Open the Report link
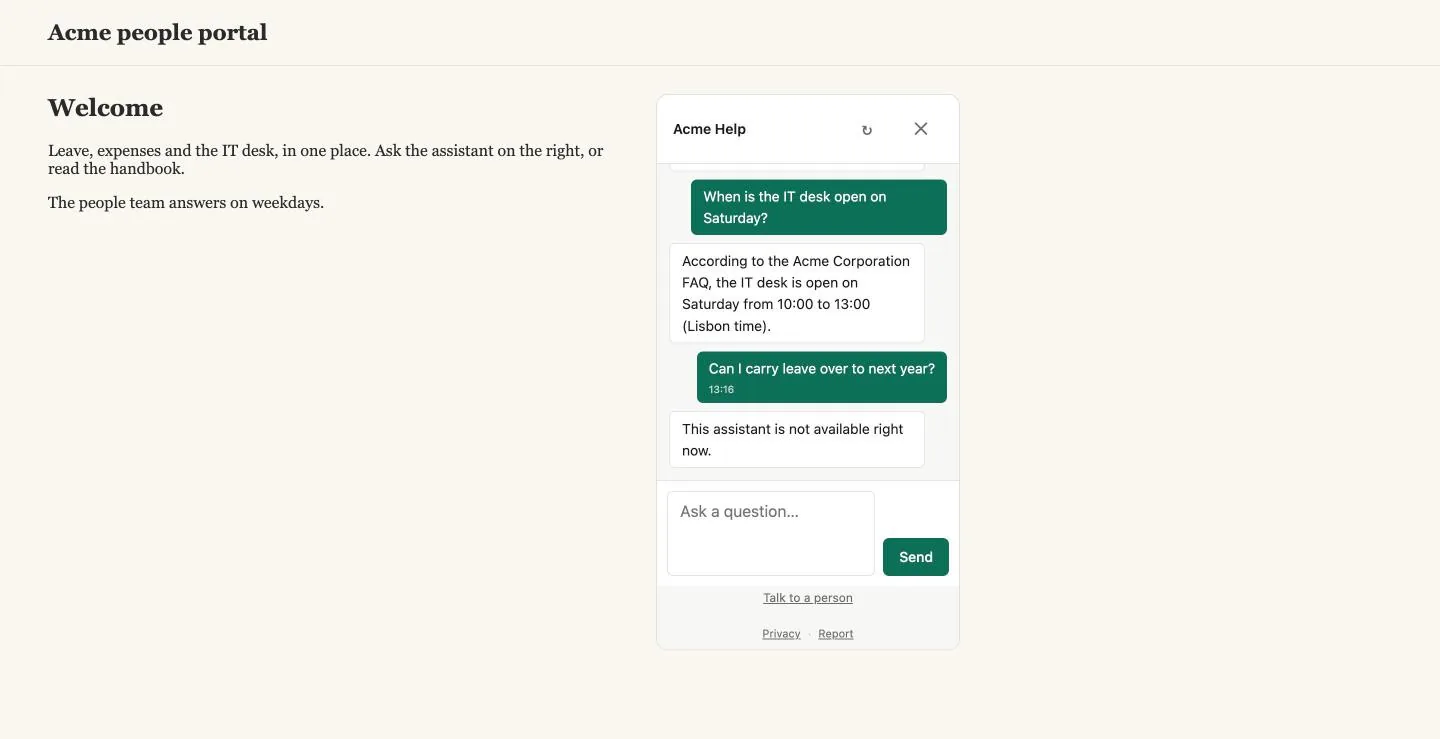The image size is (1440, 739). click(x=836, y=634)
